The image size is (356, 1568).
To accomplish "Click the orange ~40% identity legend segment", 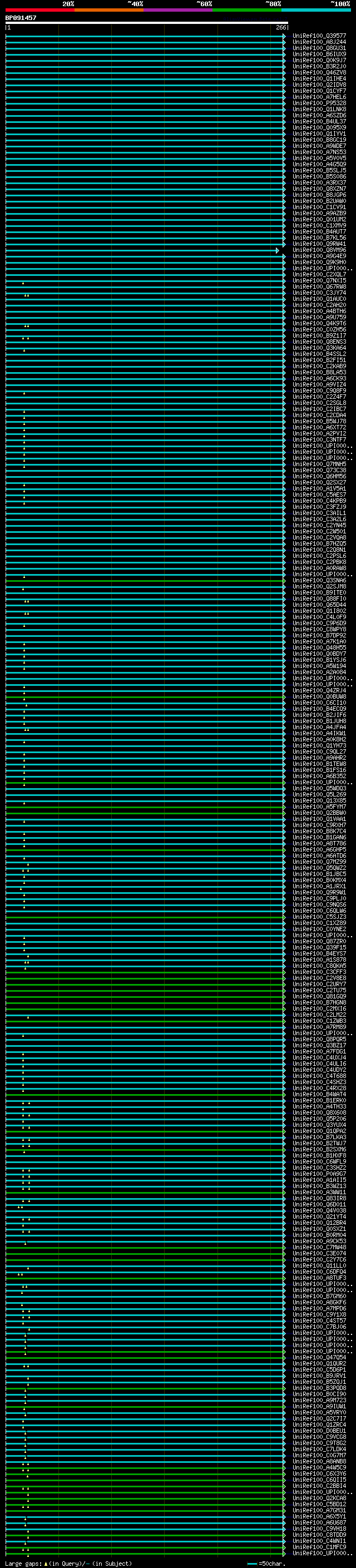I will point(109,10).
